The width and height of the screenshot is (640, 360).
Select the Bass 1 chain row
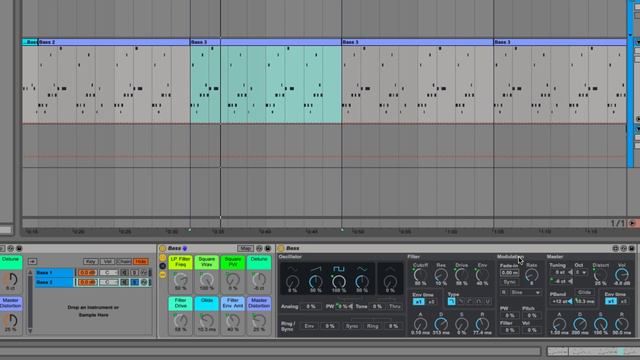[x=93, y=272]
